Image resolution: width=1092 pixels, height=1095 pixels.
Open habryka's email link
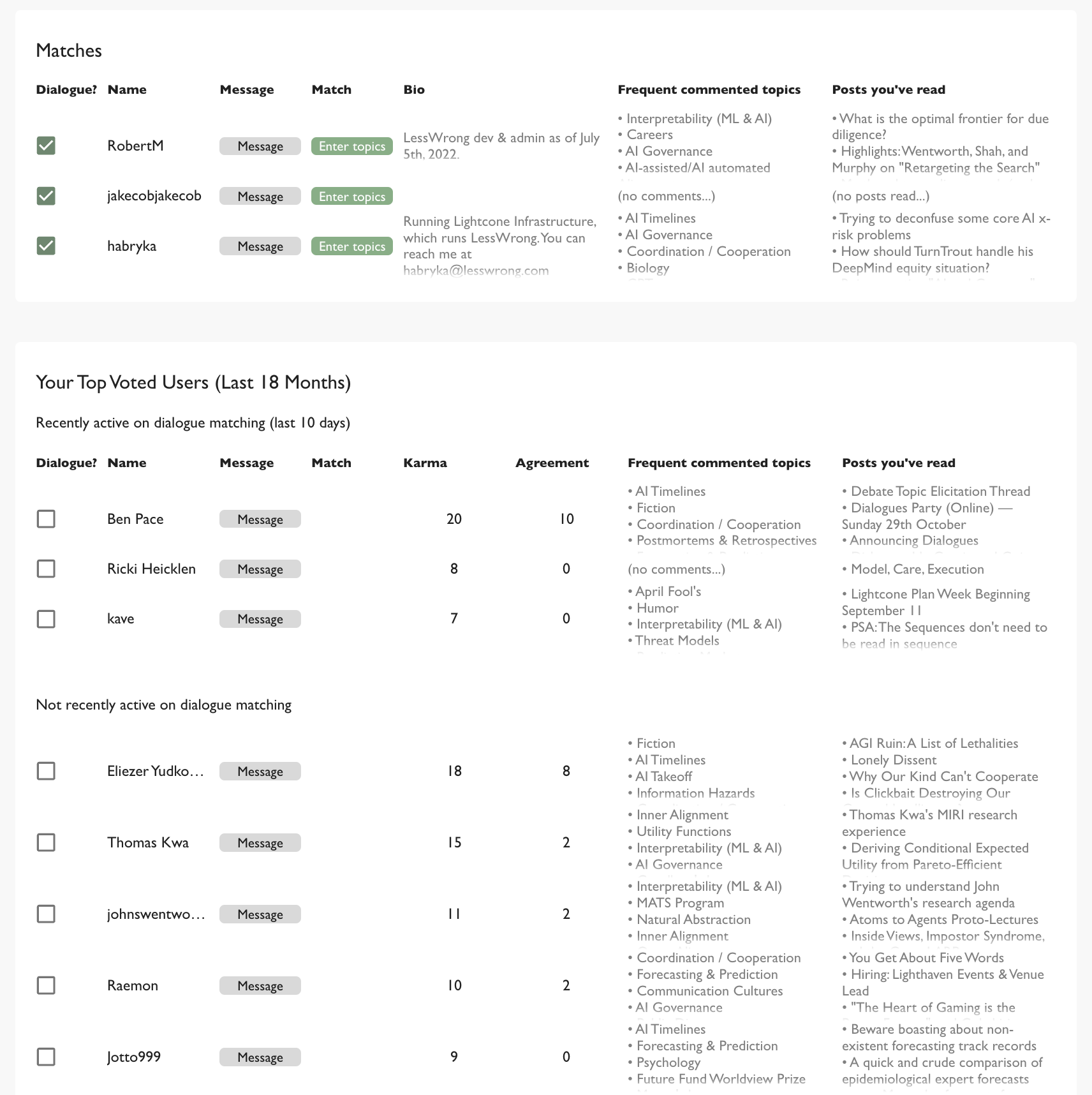475,270
